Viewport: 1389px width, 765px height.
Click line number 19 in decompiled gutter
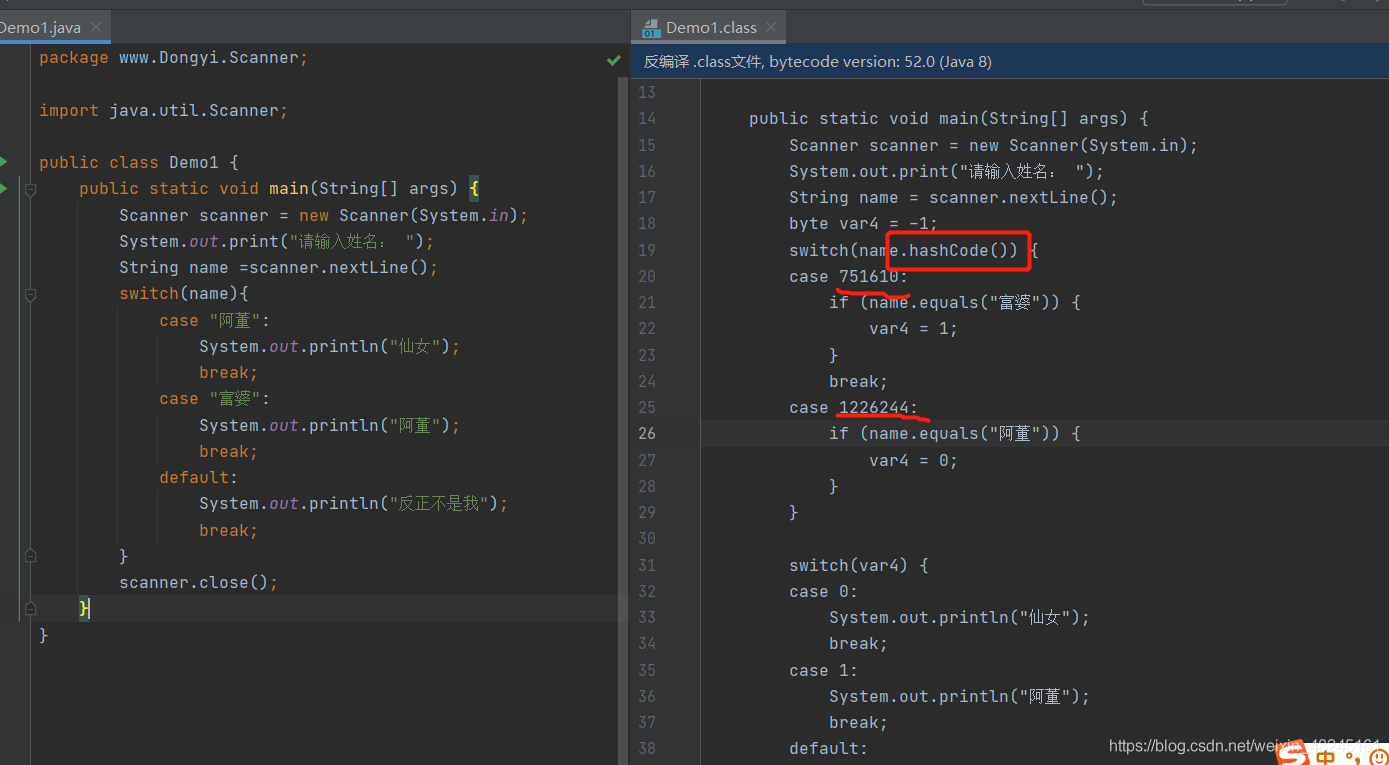pyautogui.click(x=646, y=250)
